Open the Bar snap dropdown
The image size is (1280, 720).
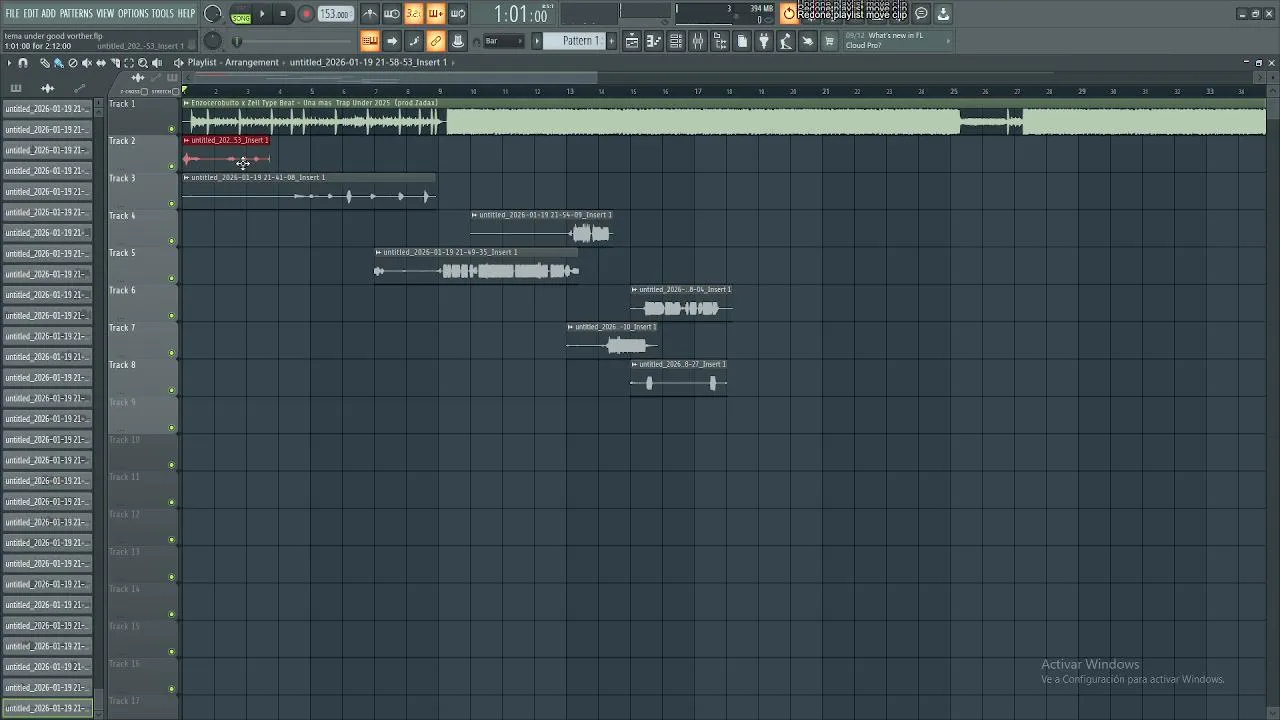[x=503, y=41]
